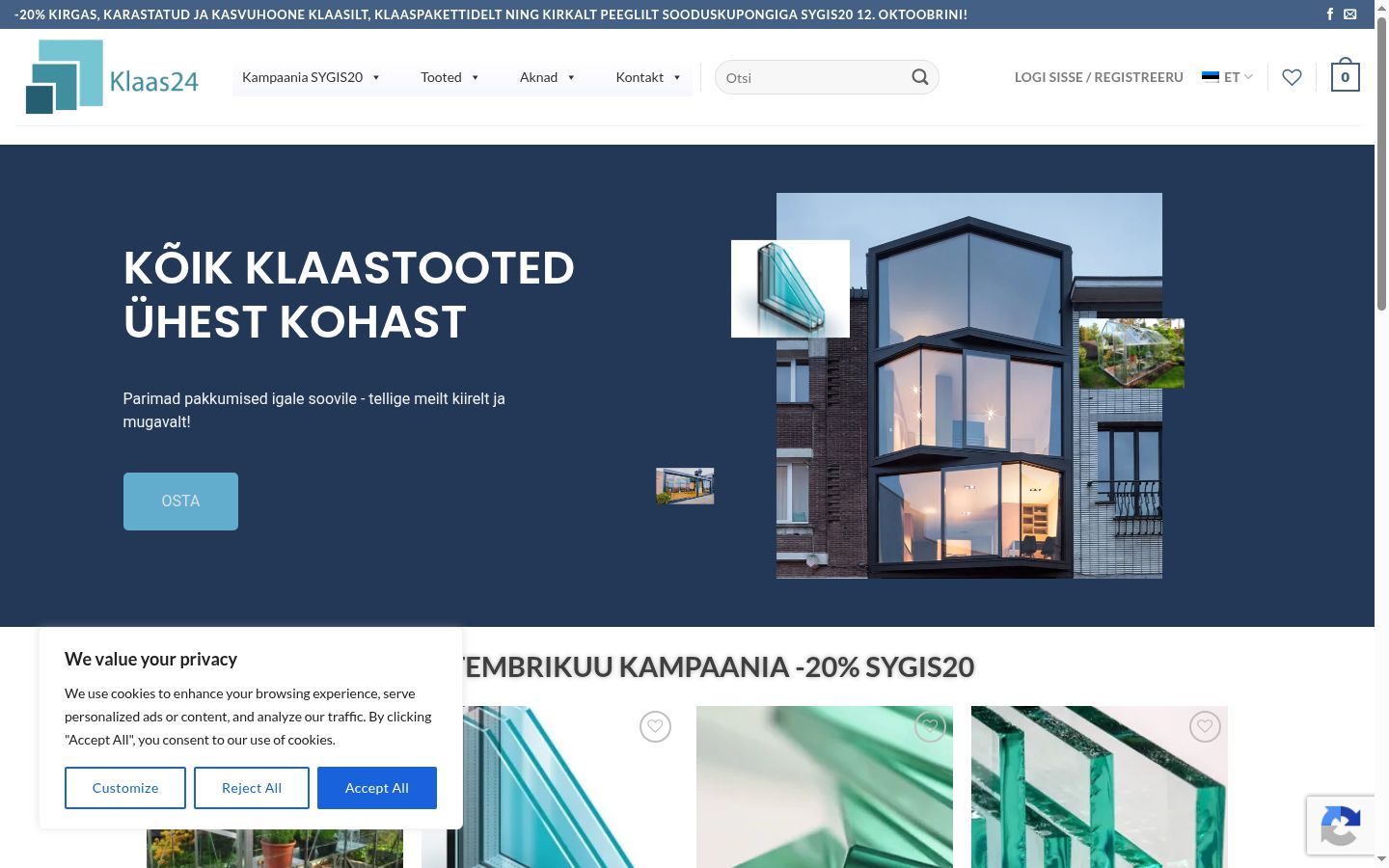Expand the Kampaania SYGIS20 menu
The height and width of the screenshot is (868, 1389).
(x=312, y=77)
